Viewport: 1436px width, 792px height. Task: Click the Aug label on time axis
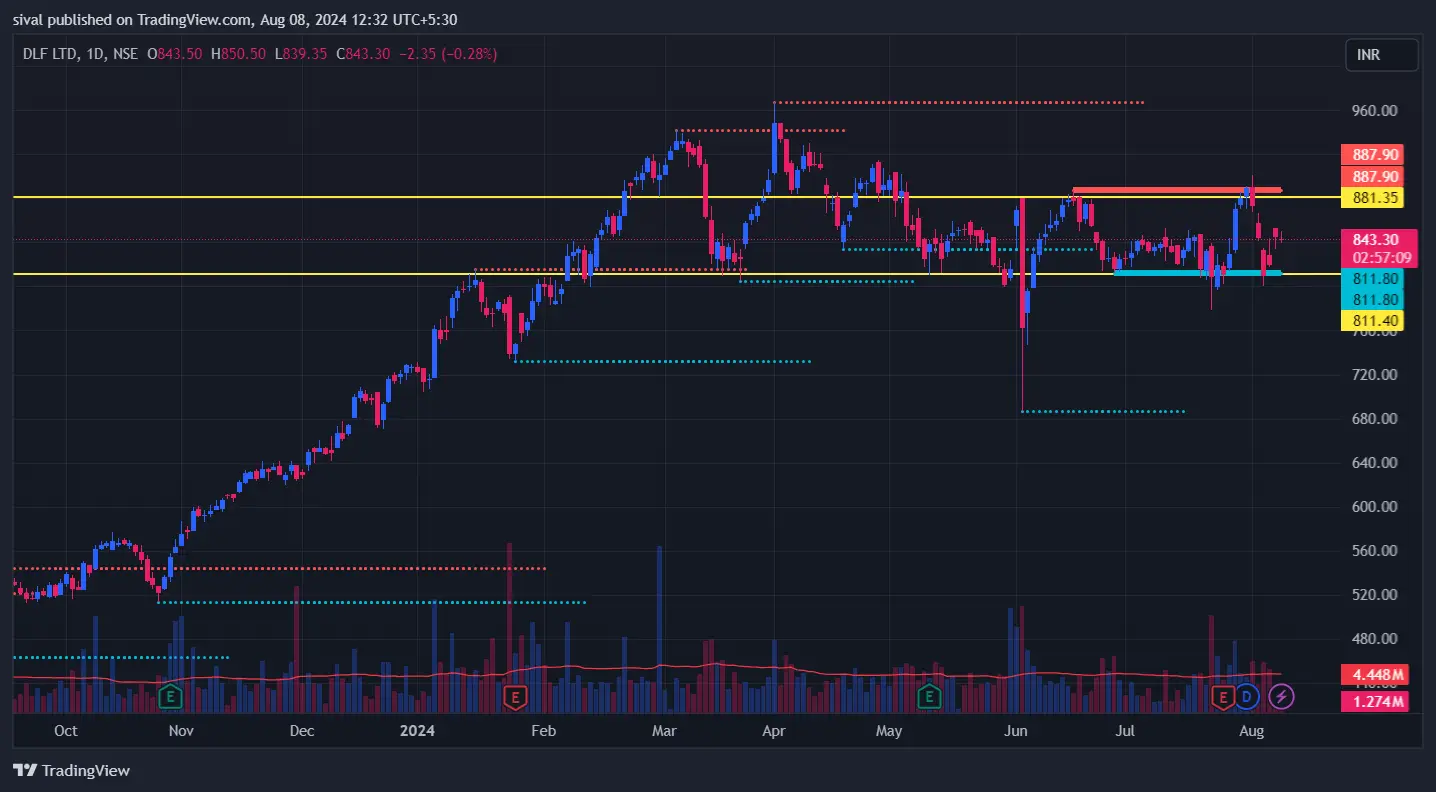click(x=1251, y=731)
